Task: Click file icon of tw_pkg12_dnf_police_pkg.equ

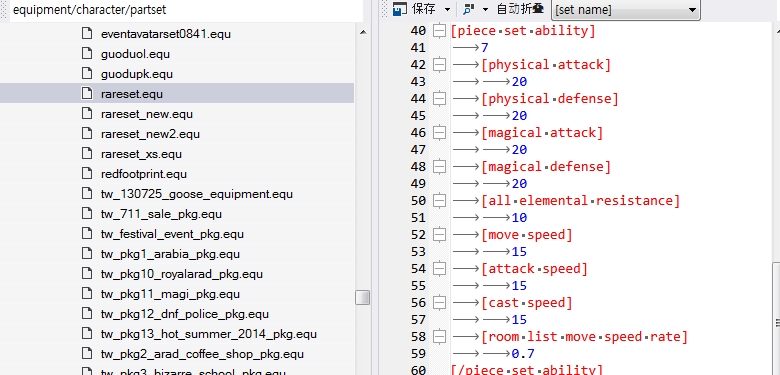Action: [x=87, y=314]
